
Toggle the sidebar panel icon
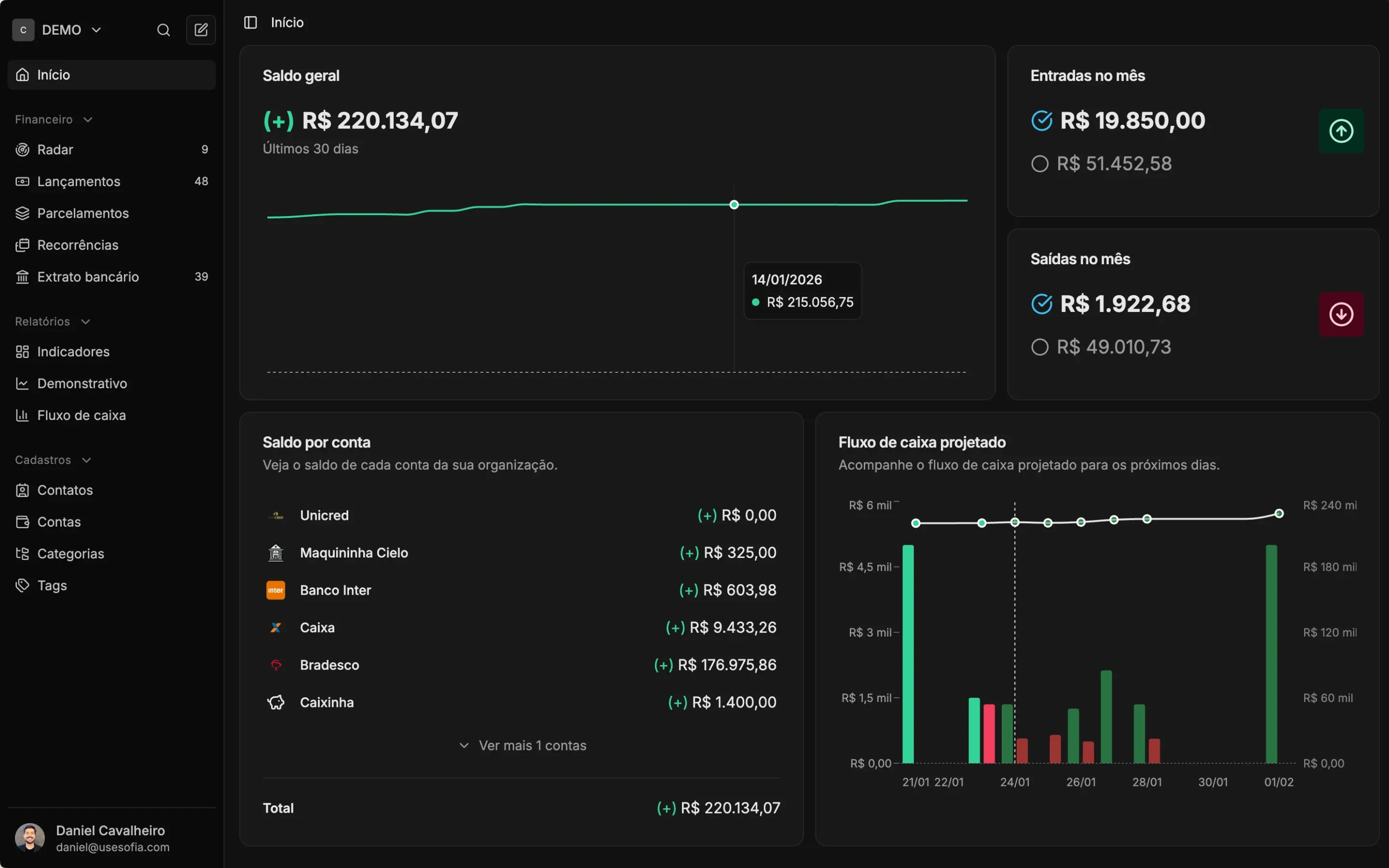coord(250,22)
